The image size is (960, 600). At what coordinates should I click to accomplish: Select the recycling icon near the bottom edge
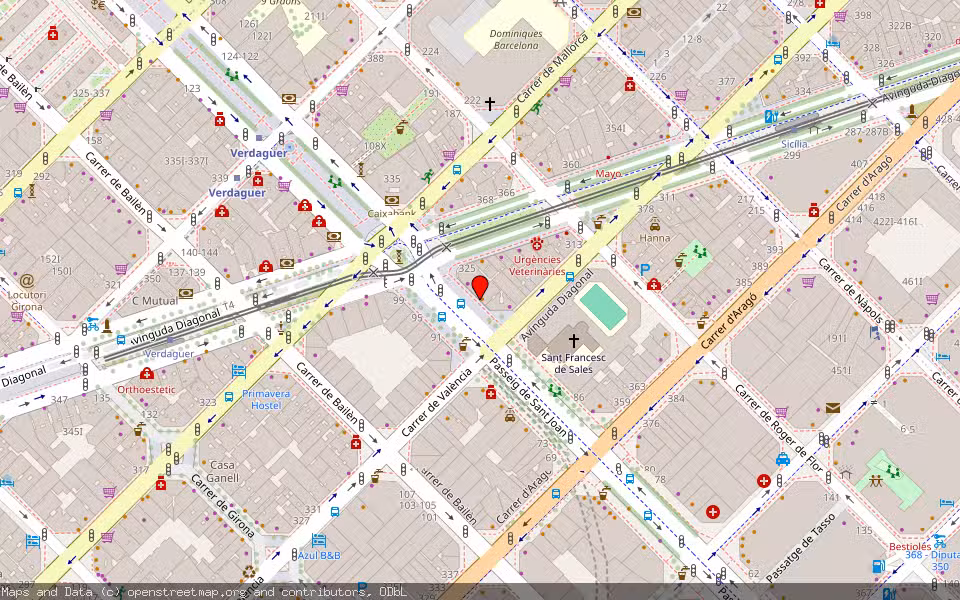point(249,572)
